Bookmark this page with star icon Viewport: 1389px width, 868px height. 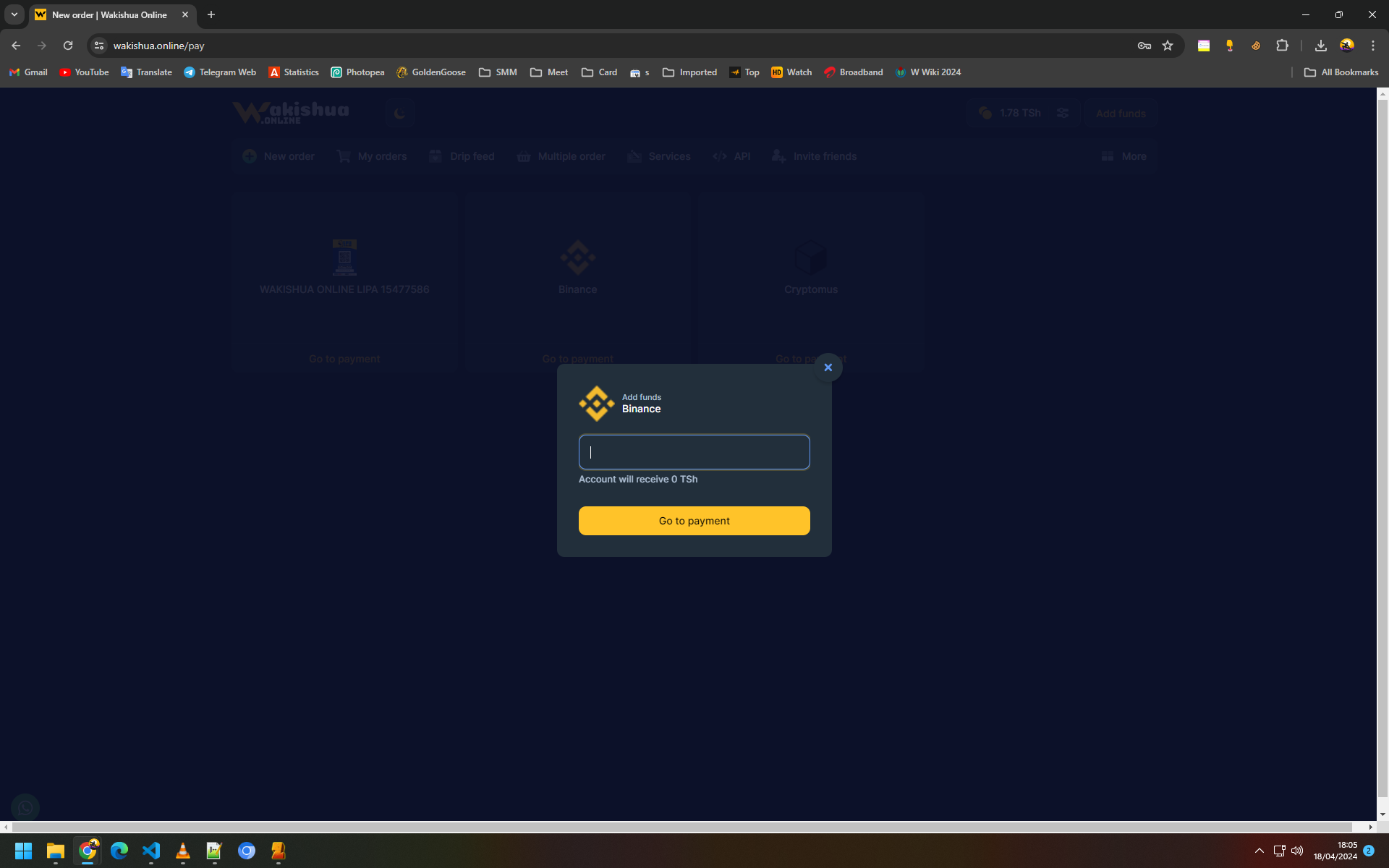(1168, 46)
